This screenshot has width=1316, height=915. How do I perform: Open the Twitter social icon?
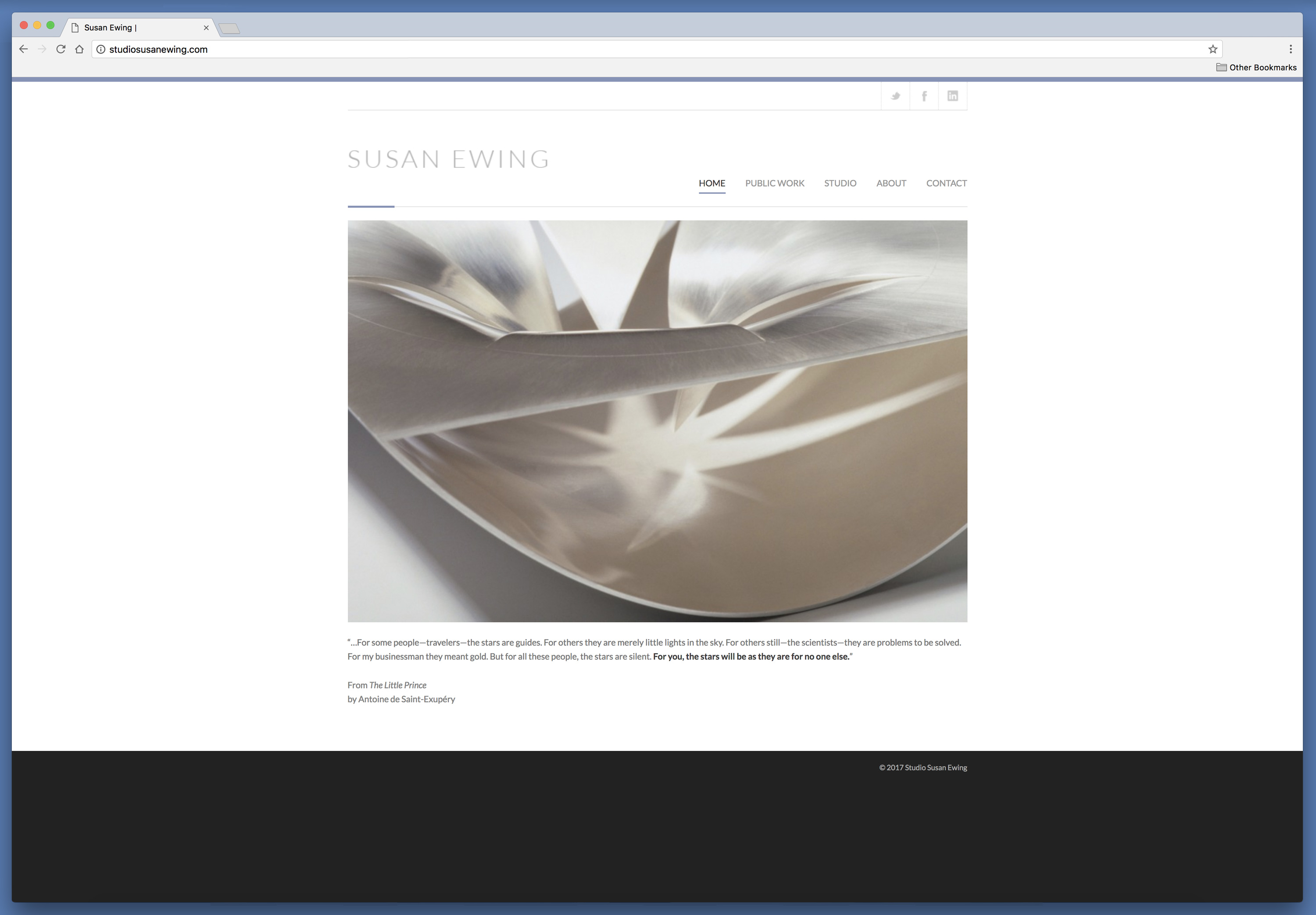tap(895, 96)
